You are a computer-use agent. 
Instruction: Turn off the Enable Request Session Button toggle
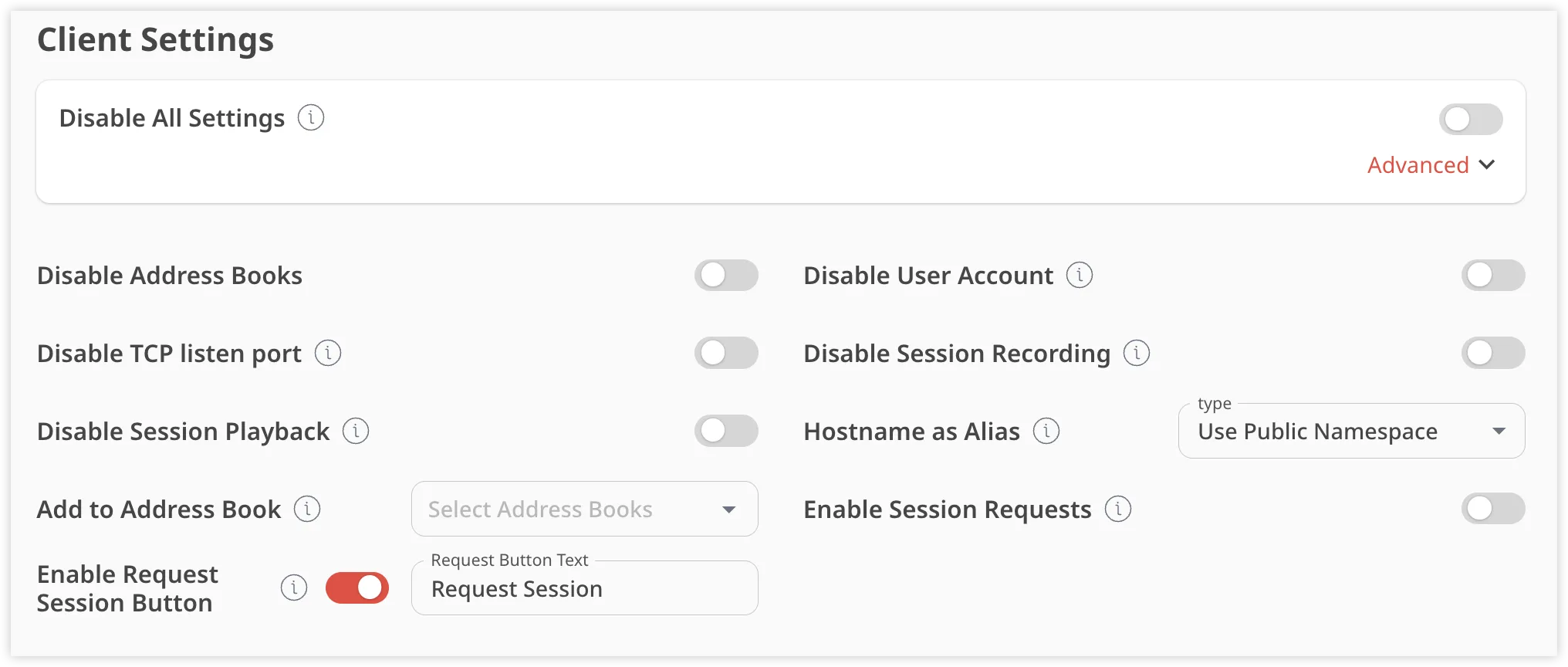coord(357,587)
